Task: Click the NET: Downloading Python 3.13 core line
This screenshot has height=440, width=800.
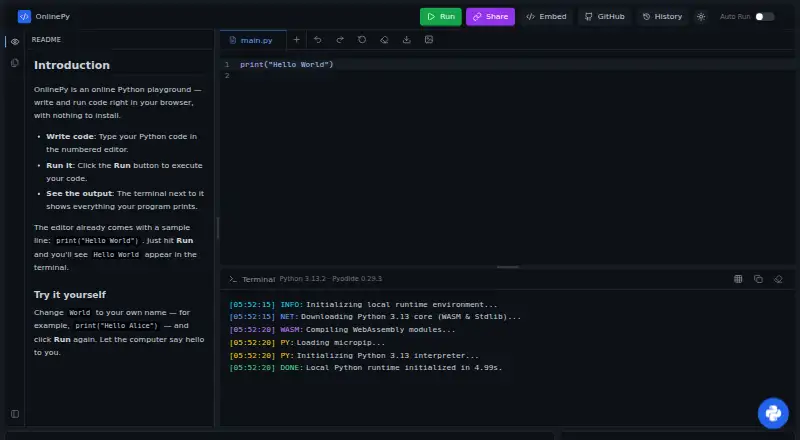Action: [x=375, y=316]
